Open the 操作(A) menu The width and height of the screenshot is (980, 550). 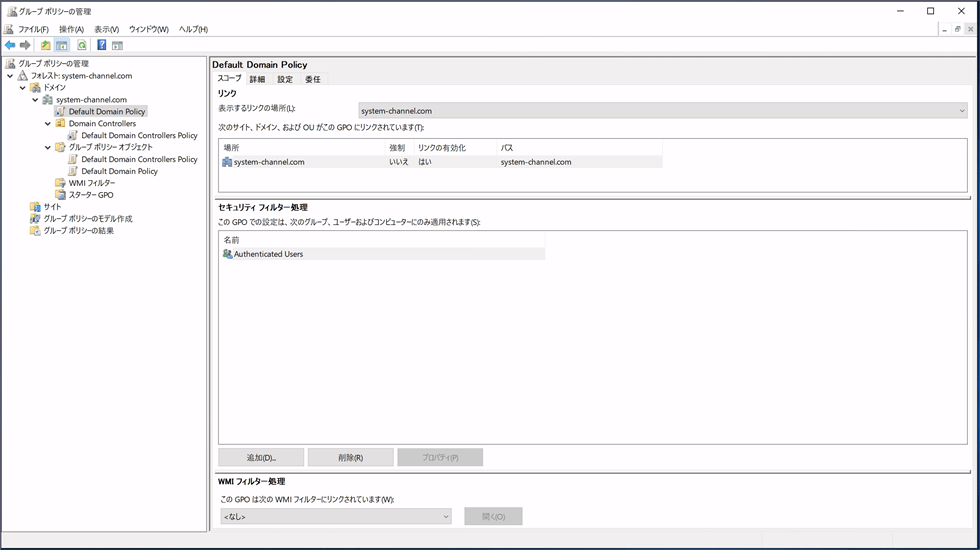pos(71,29)
